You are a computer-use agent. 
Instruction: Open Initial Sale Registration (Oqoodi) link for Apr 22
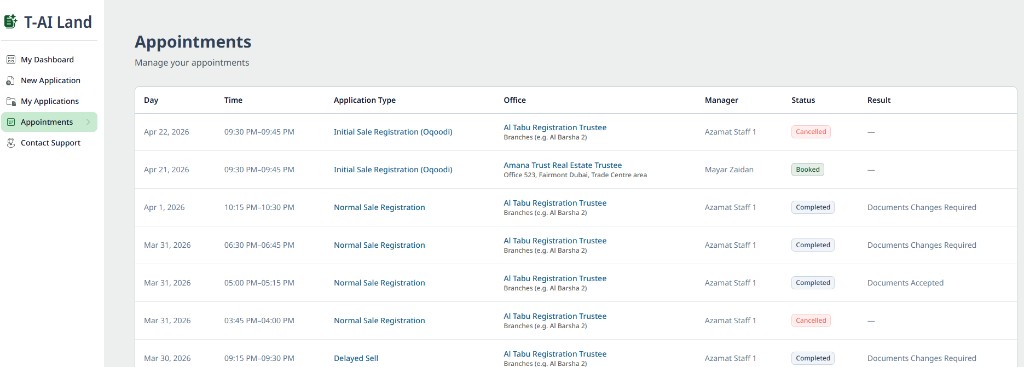(392, 132)
